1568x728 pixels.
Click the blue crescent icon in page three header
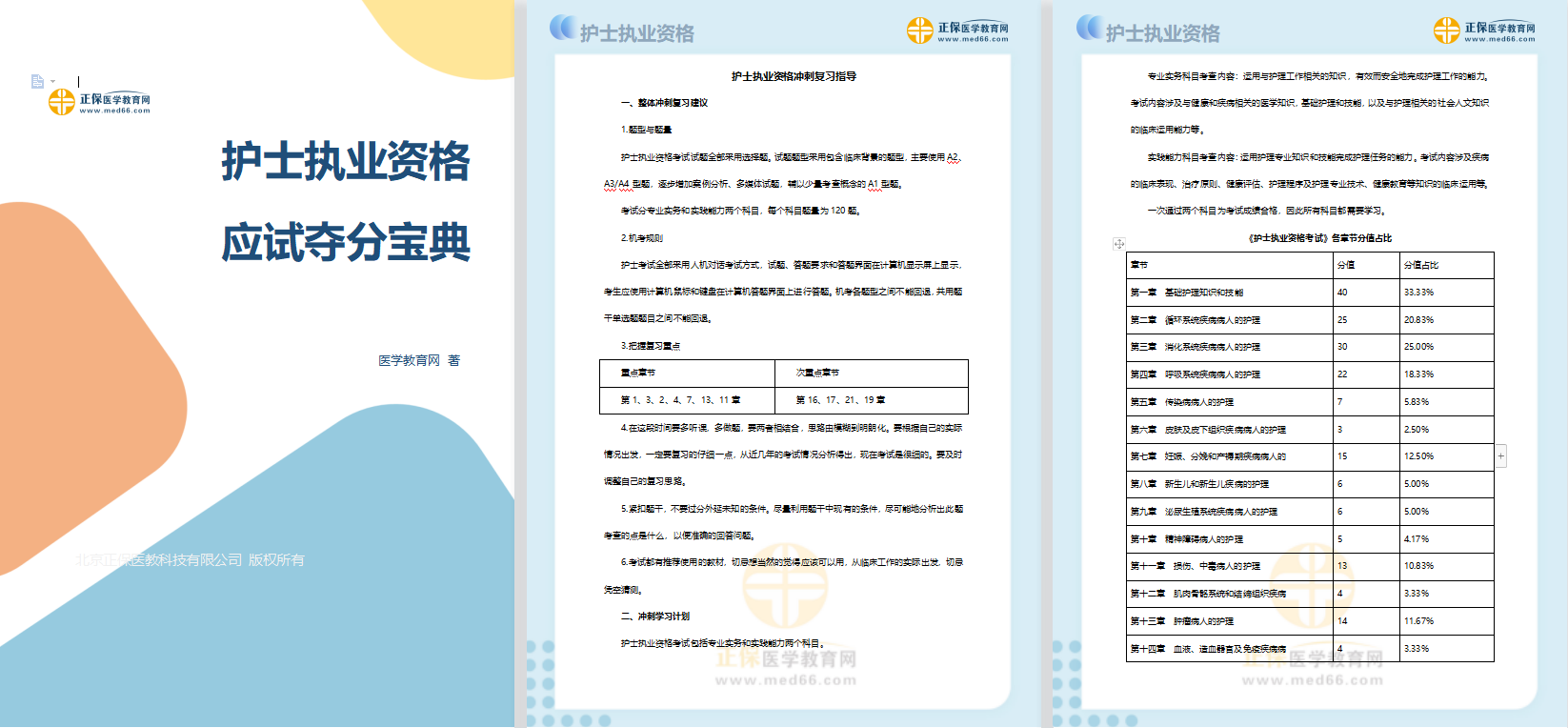pos(1090,28)
